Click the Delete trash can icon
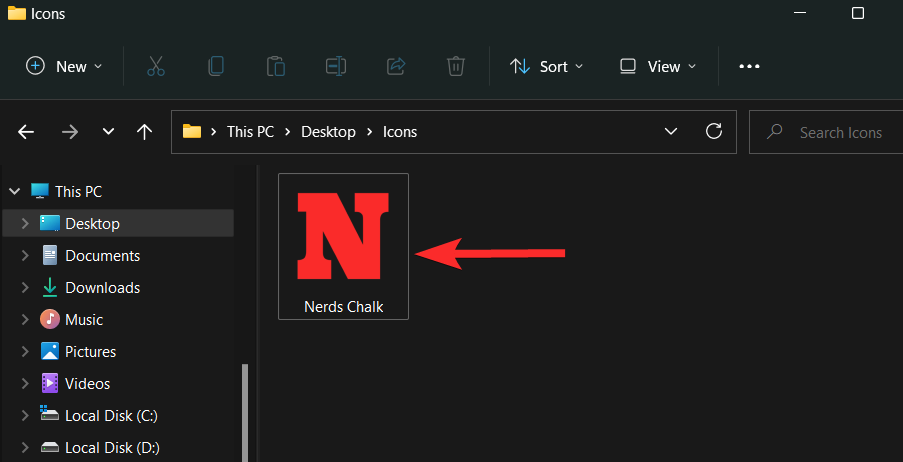The width and height of the screenshot is (903, 462). click(455, 67)
